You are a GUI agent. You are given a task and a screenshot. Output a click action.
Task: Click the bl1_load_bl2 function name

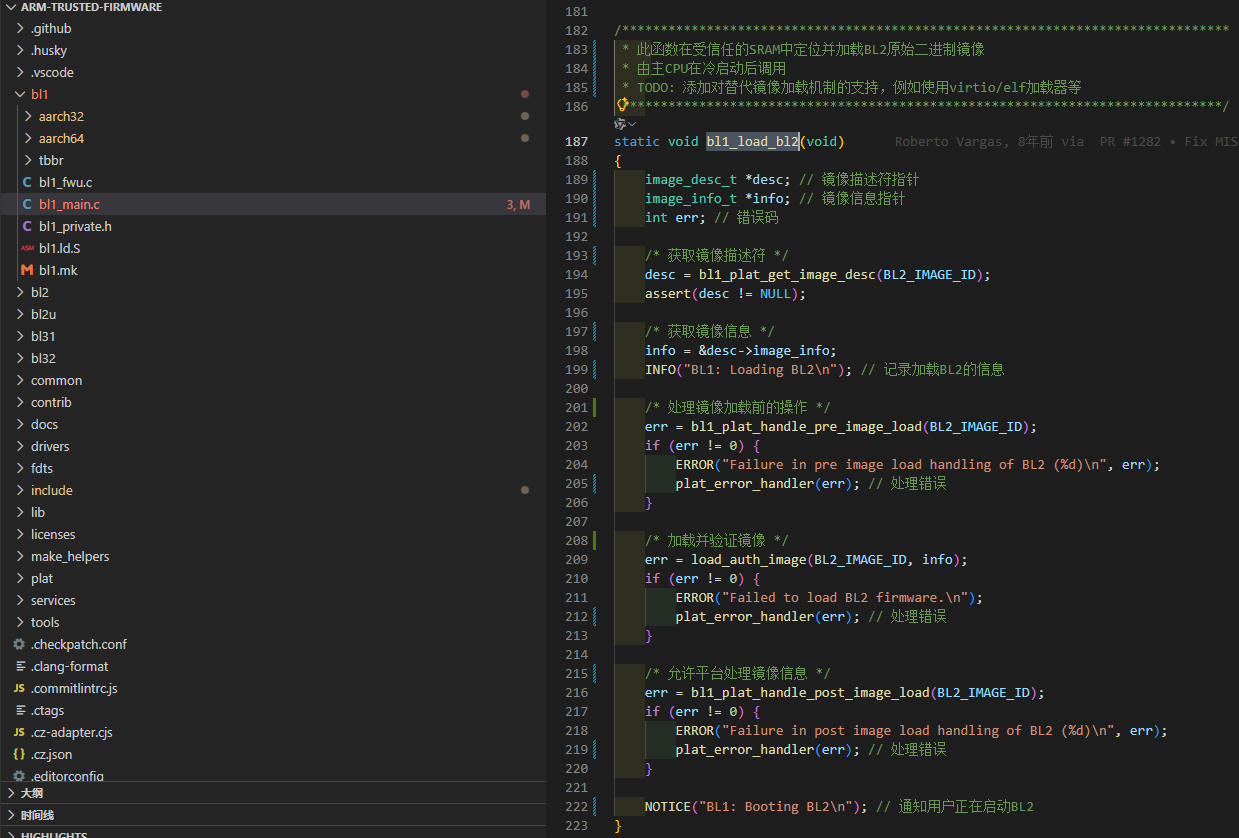(752, 142)
